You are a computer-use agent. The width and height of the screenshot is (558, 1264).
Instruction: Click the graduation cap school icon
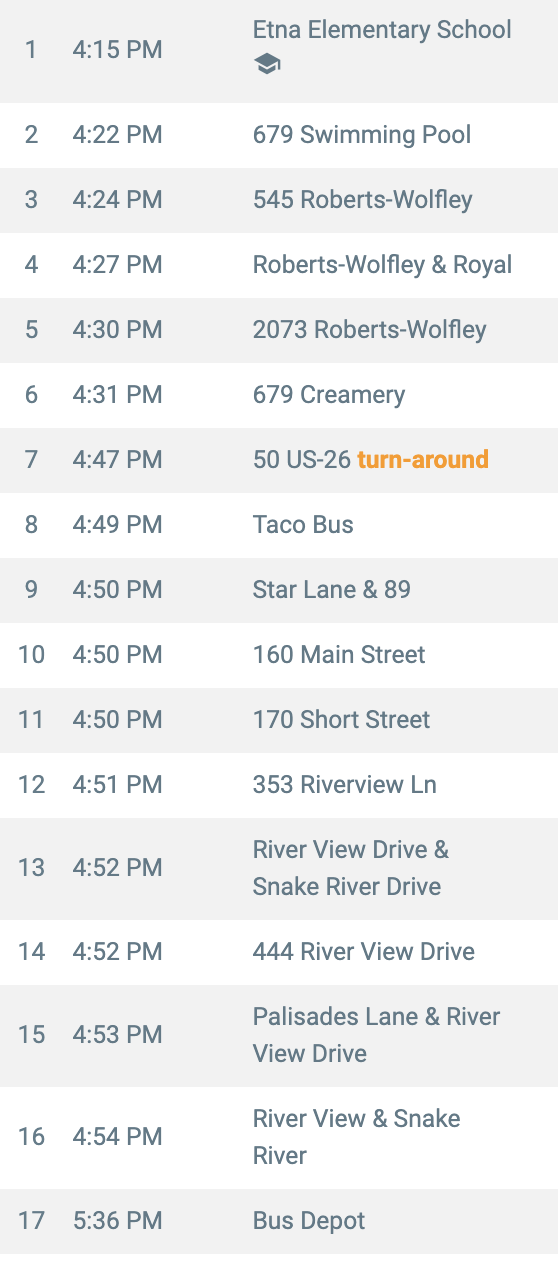coord(267,65)
